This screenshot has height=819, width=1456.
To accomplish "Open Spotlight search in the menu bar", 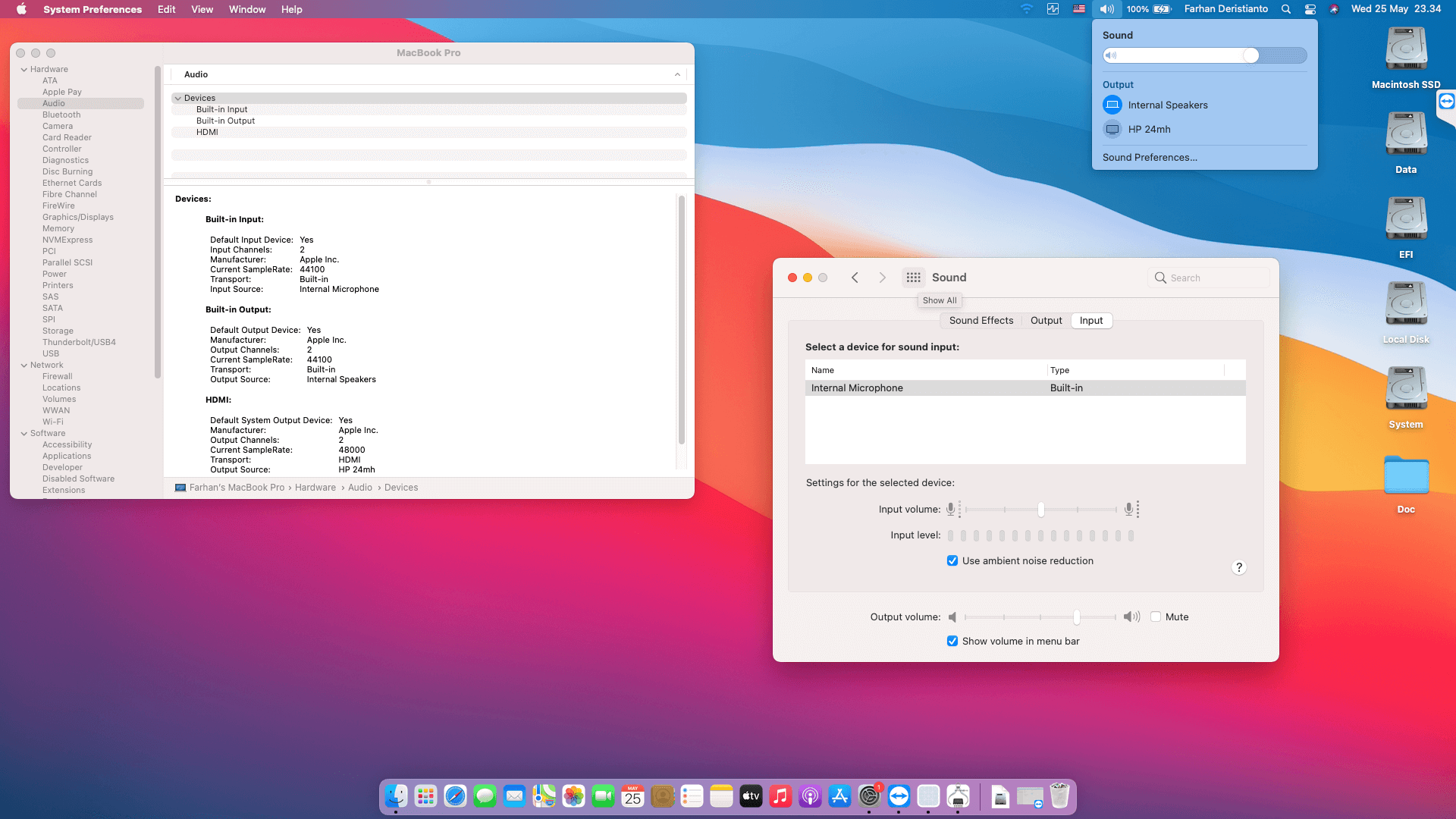I will [1286, 9].
